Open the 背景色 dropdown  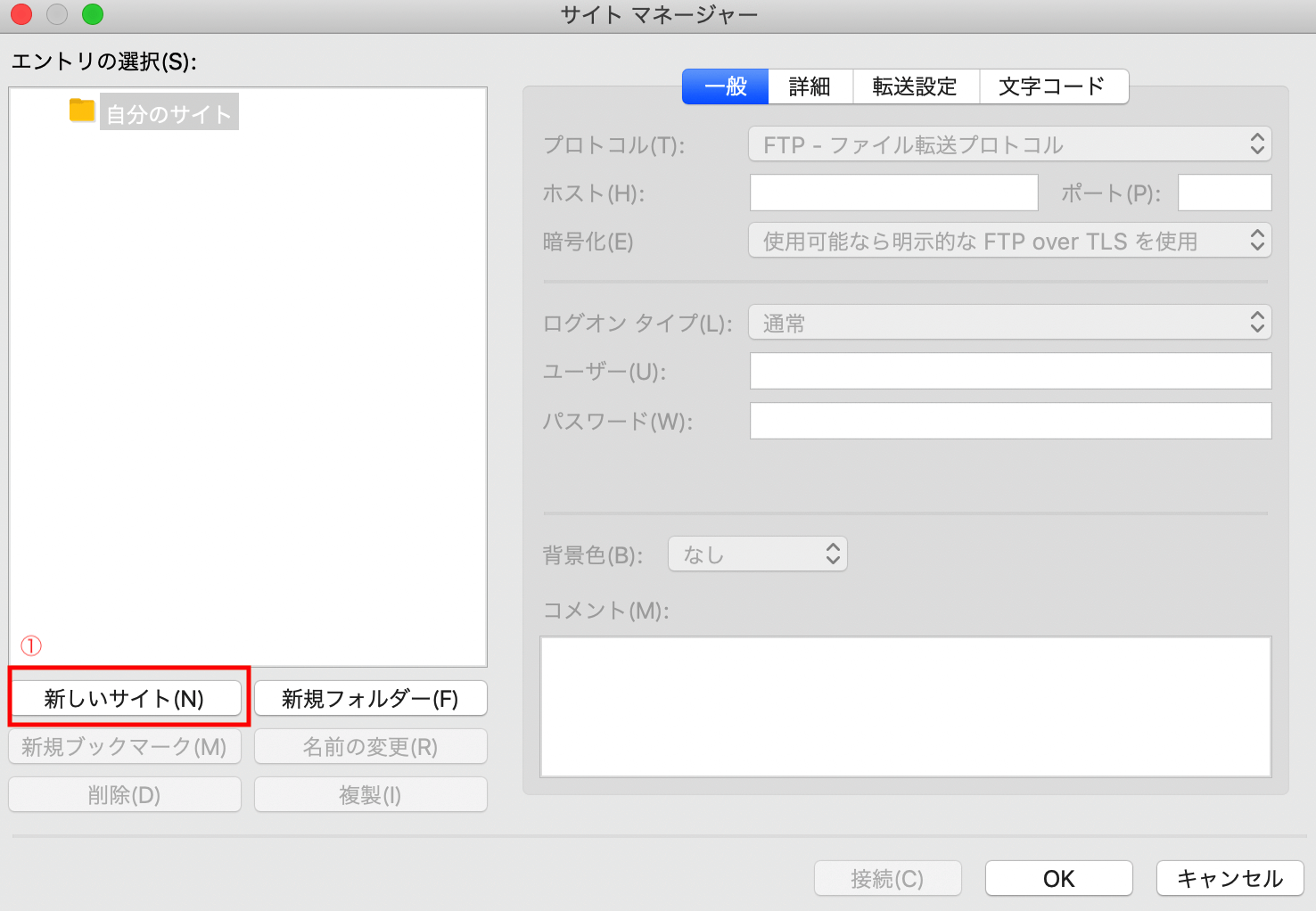758,554
